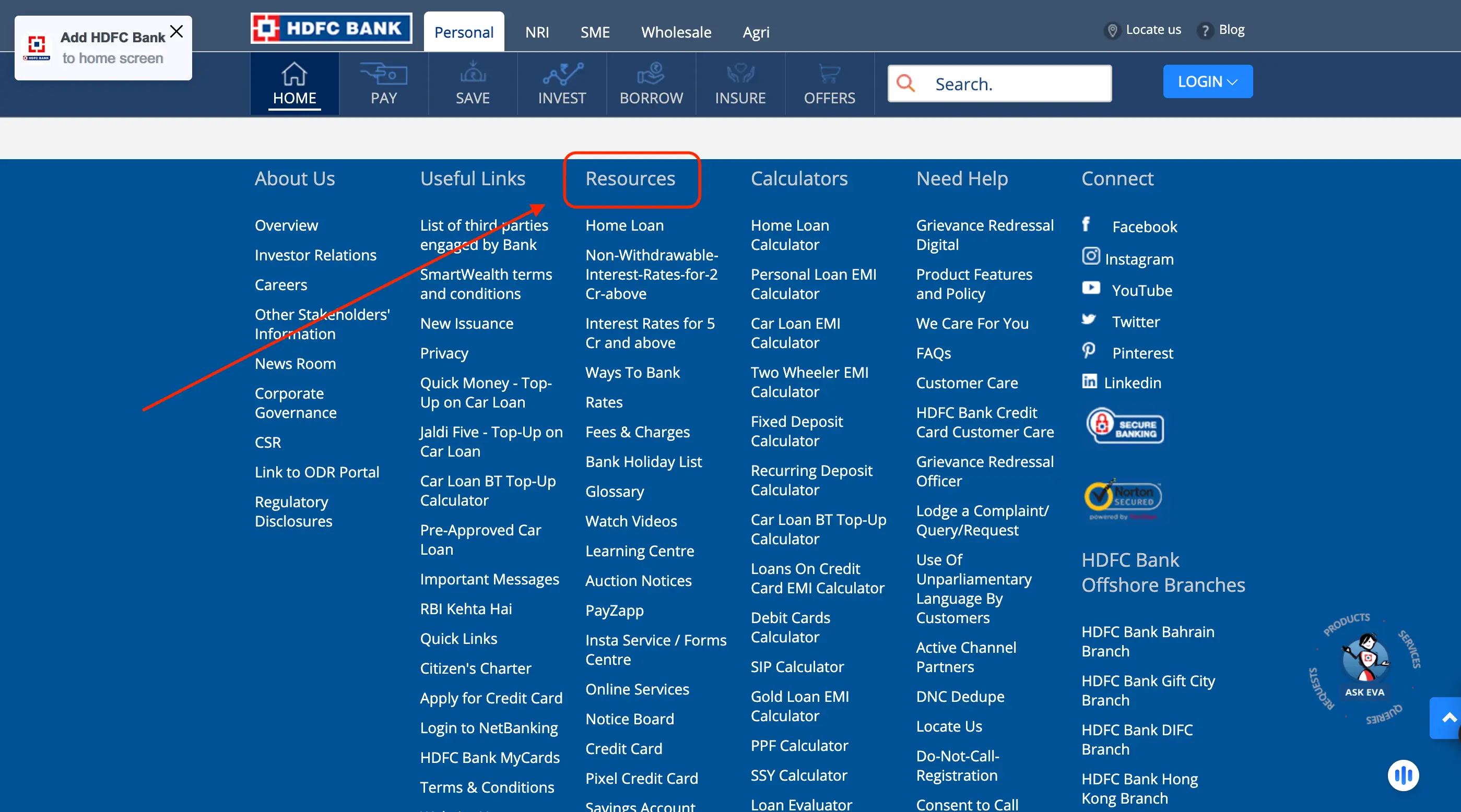The image size is (1461, 812).
Task: Open the Customer Care link
Action: (967, 383)
